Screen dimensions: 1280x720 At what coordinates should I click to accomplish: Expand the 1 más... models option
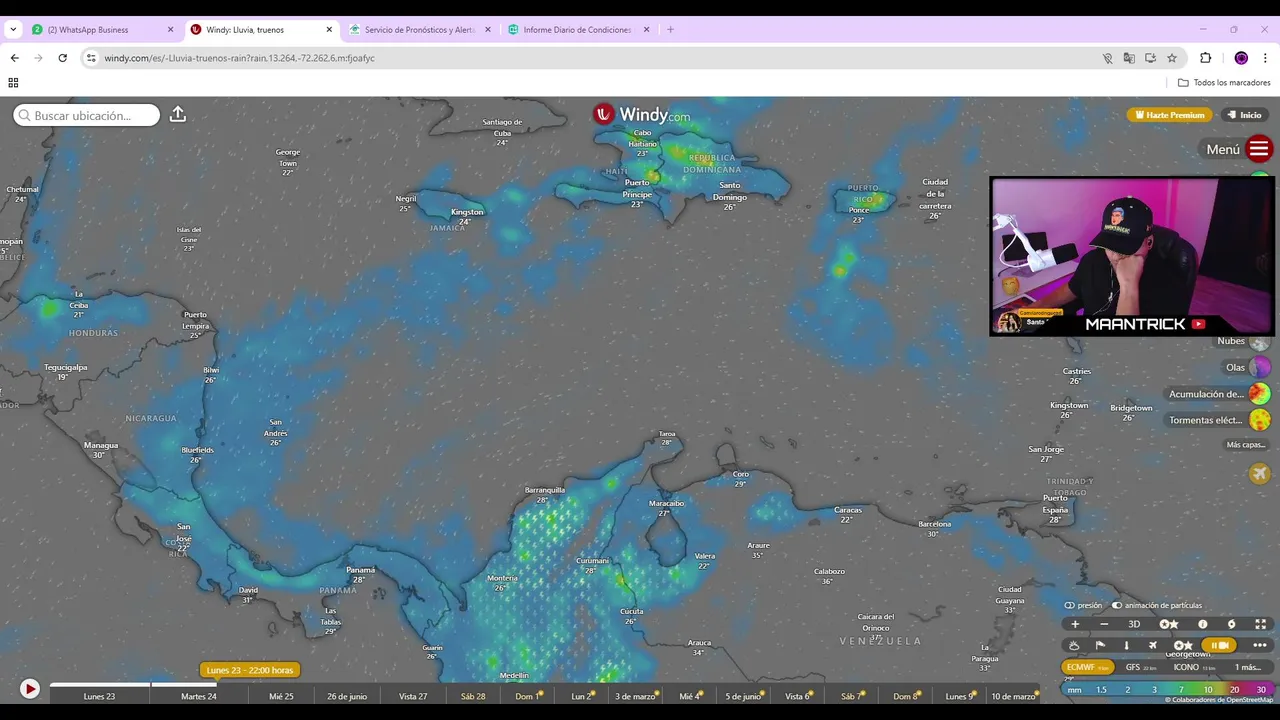(1248, 667)
